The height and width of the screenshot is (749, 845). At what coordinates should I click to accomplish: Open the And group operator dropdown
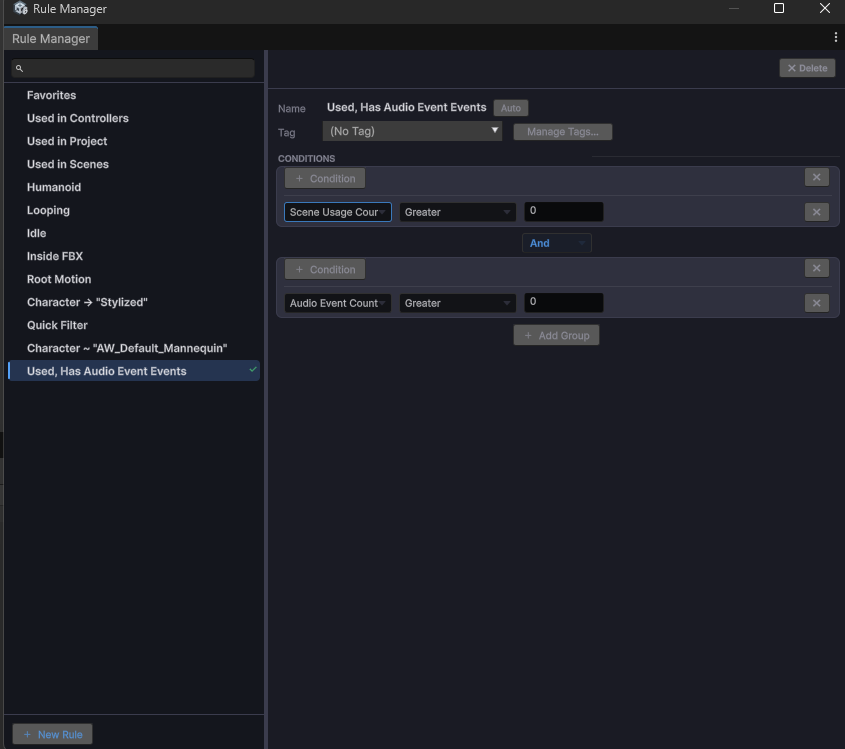(557, 243)
